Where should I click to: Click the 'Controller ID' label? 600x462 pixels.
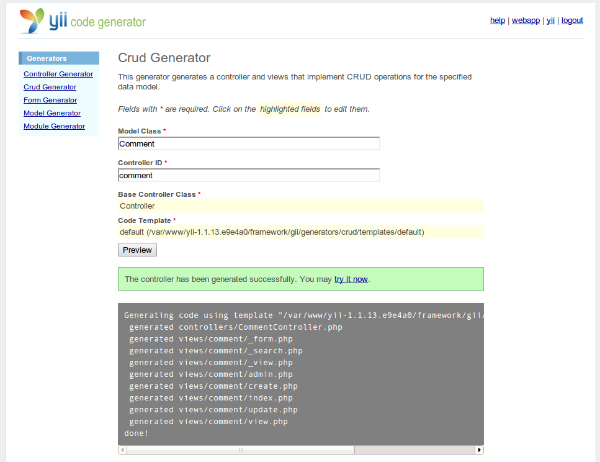pyautogui.click(x=140, y=163)
